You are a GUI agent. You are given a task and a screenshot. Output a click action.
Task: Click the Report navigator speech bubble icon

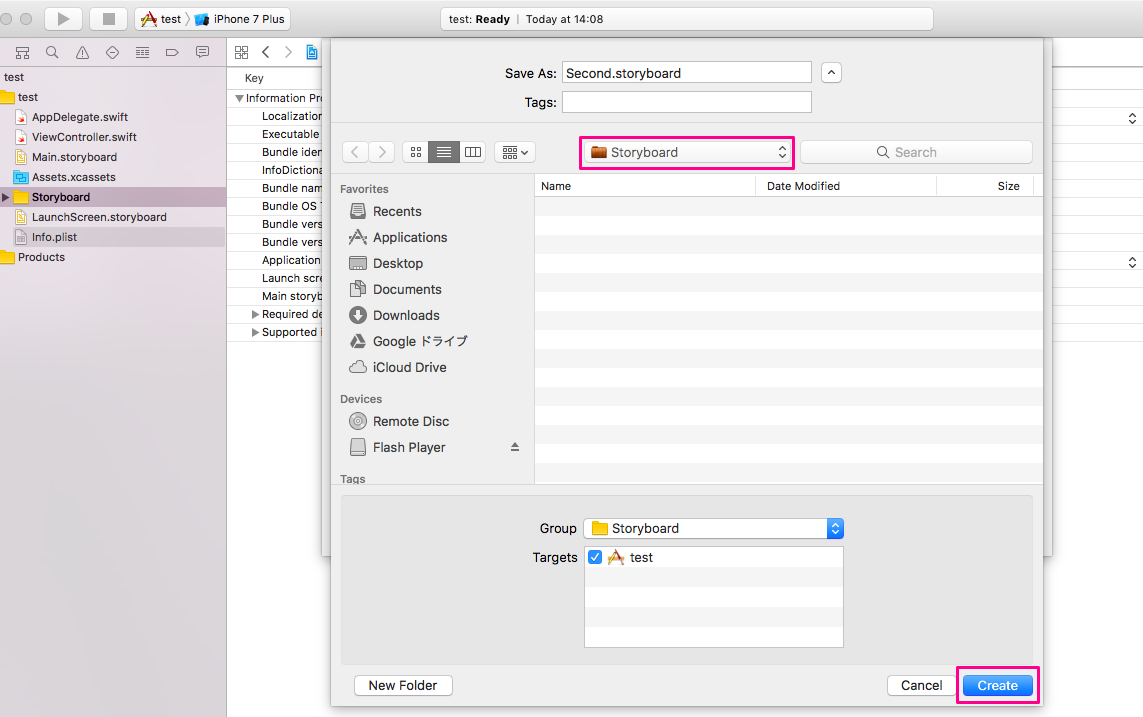(202, 52)
